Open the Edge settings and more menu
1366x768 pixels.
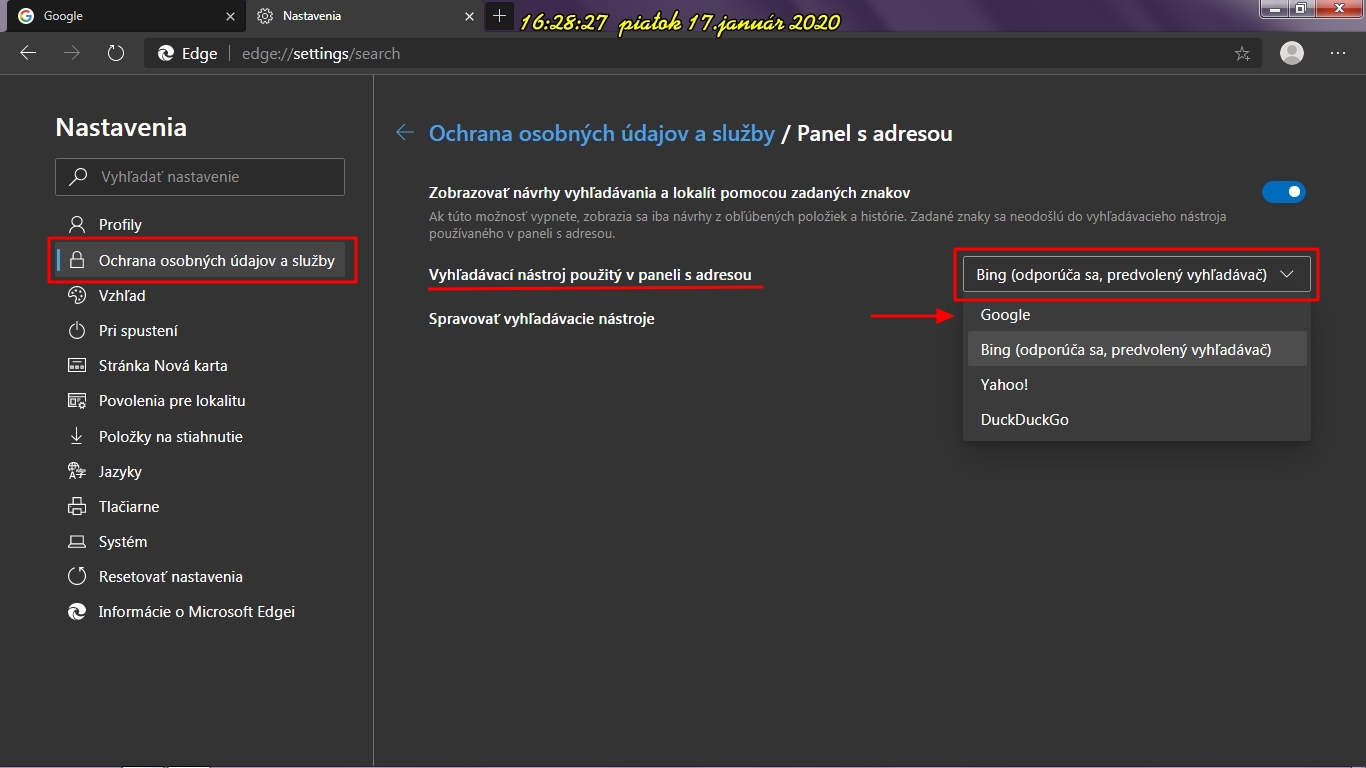(1338, 53)
